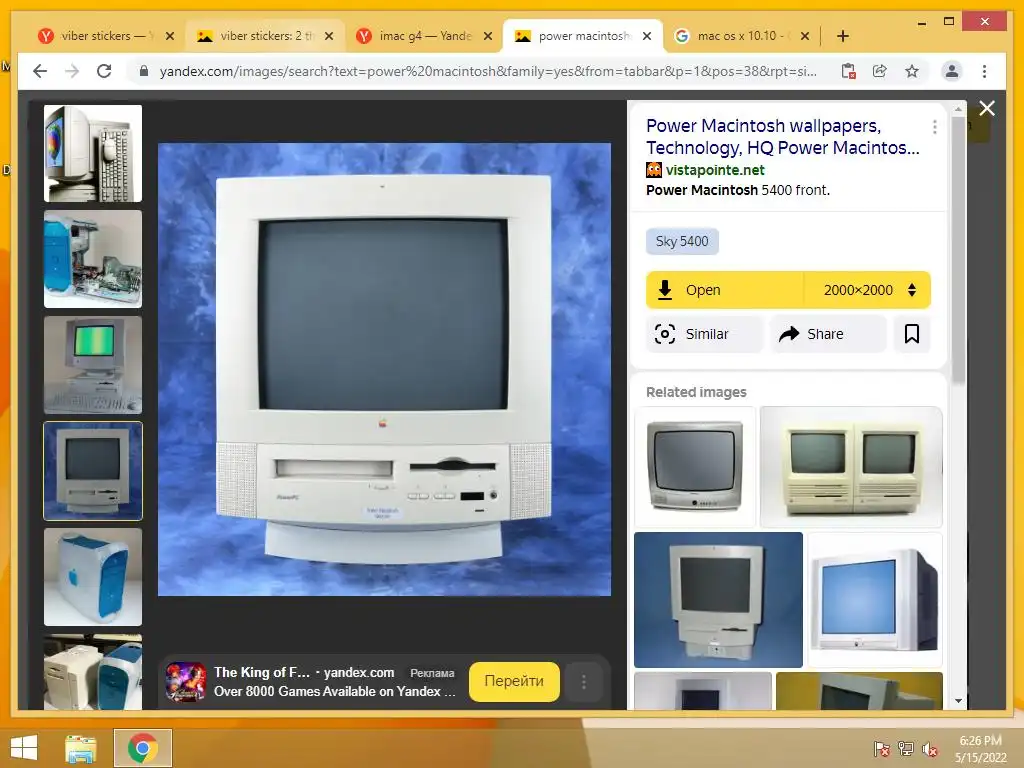
Task: Open the share page icon in toolbar
Action: click(x=880, y=71)
